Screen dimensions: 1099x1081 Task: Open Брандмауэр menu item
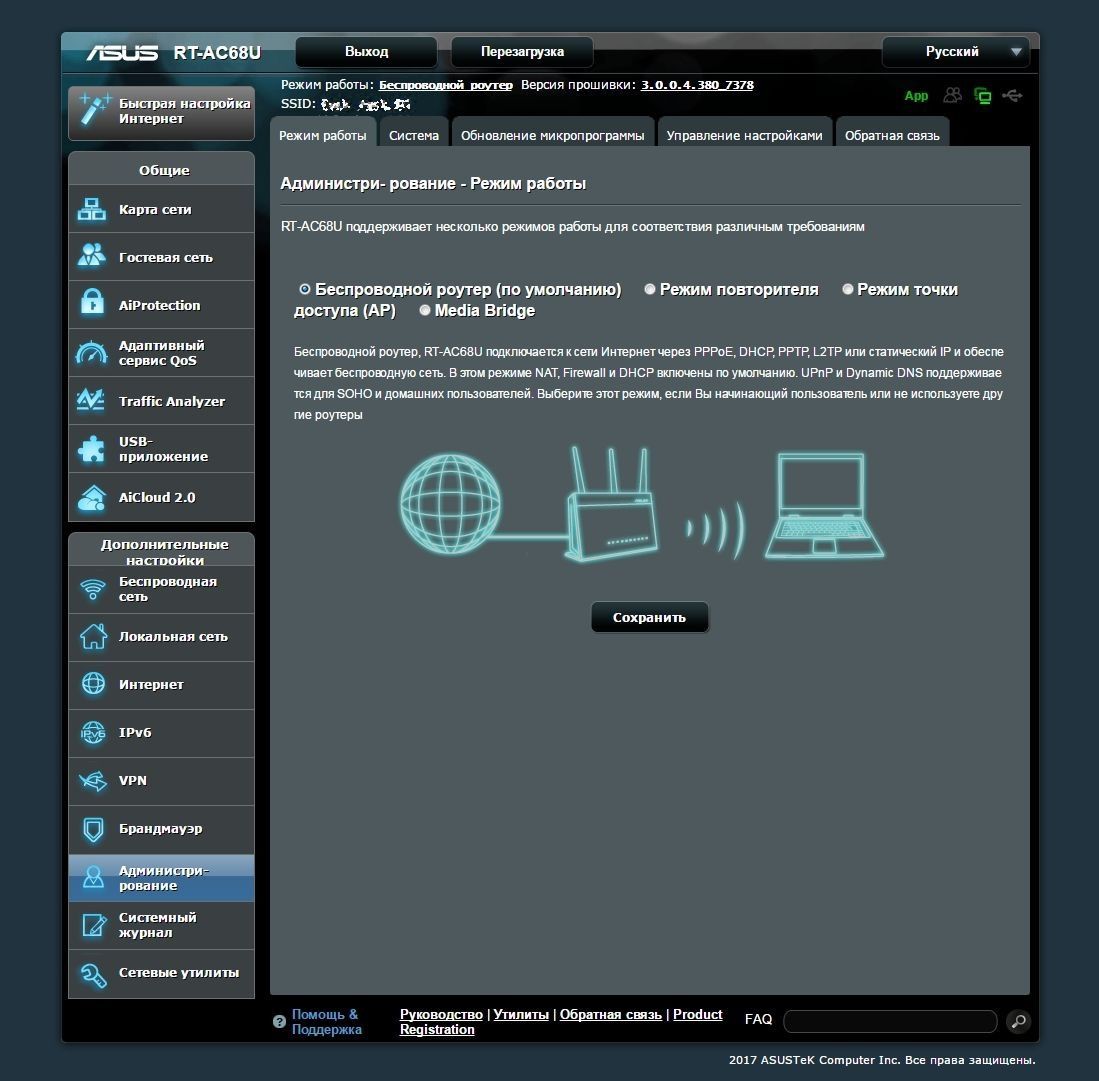tap(161, 829)
